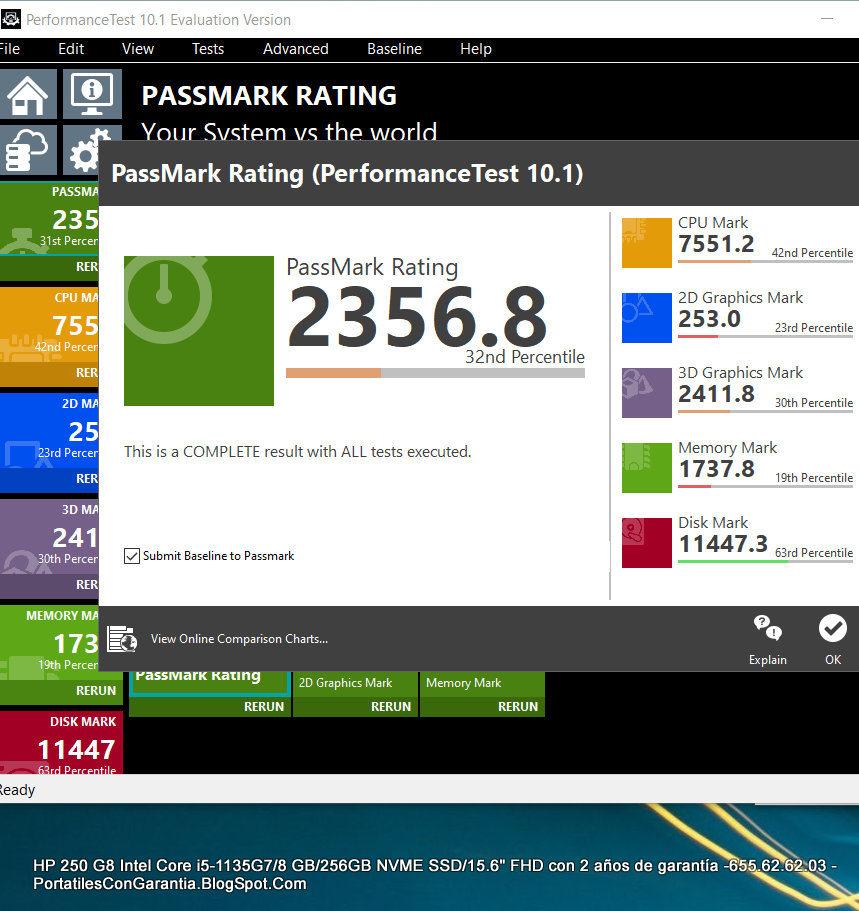Click the purple 3D Graphics Mark icon
859x911 pixels.
pyautogui.click(x=646, y=393)
